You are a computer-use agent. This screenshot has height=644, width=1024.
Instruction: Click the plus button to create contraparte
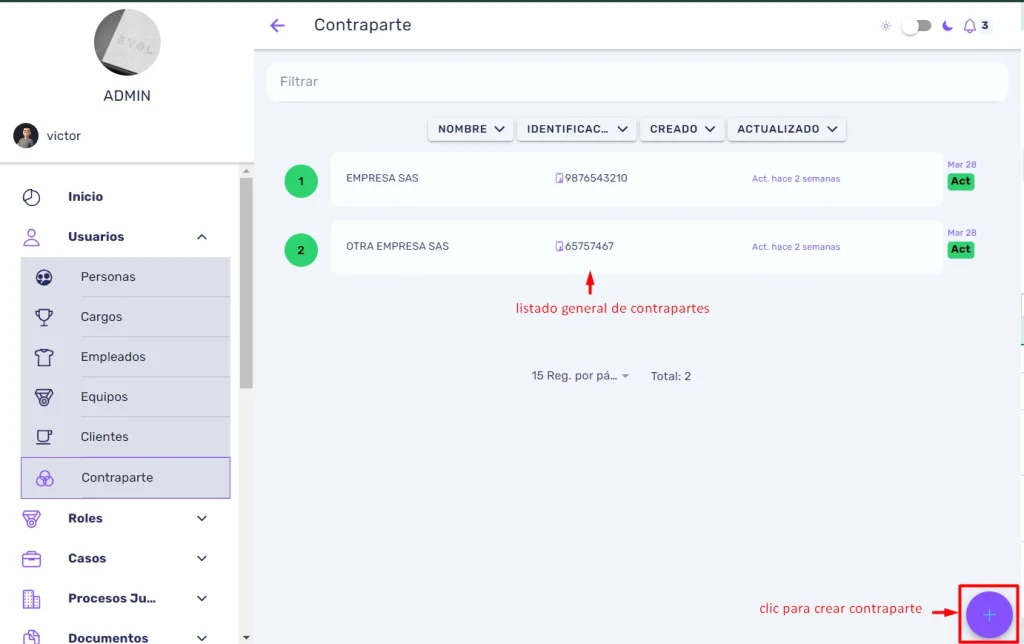coord(989,615)
